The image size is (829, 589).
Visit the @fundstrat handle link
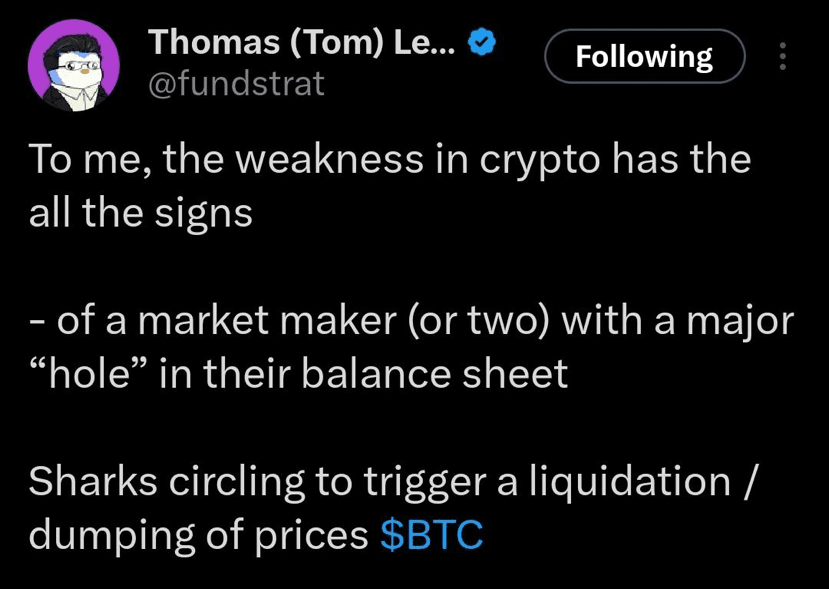(x=236, y=85)
